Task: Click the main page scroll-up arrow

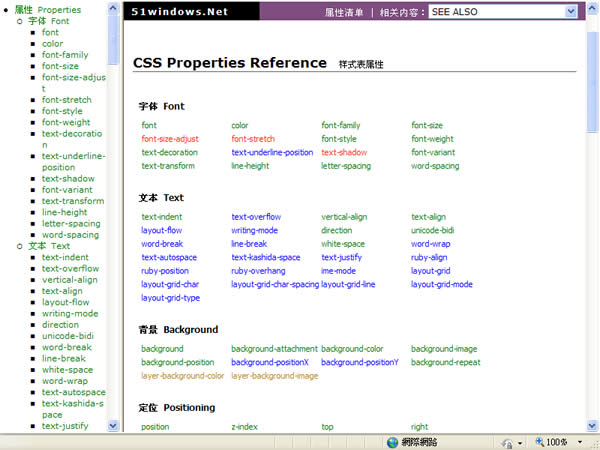Action: pyautogui.click(x=592, y=8)
